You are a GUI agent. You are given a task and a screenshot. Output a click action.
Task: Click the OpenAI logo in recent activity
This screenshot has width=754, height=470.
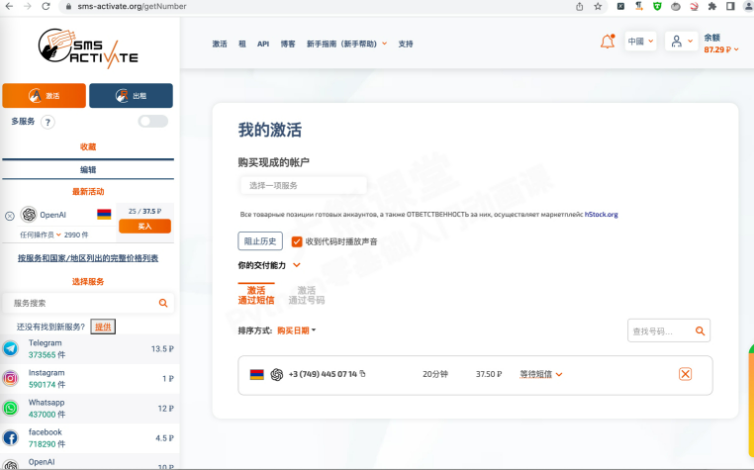[29, 215]
